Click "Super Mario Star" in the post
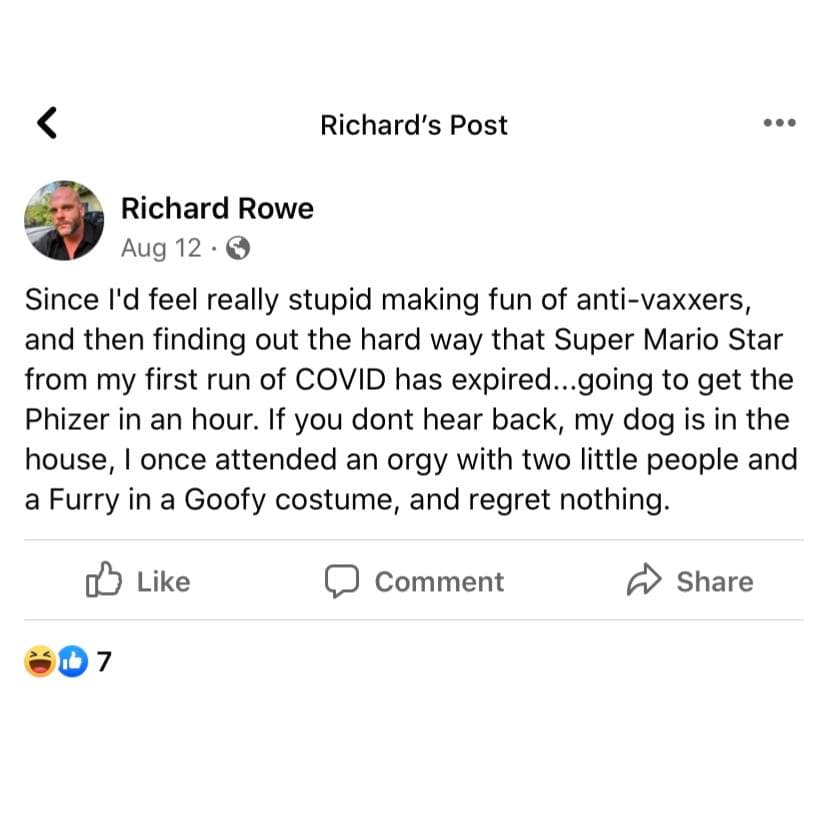This screenshot has height=818, width=828. pos(668,339)
